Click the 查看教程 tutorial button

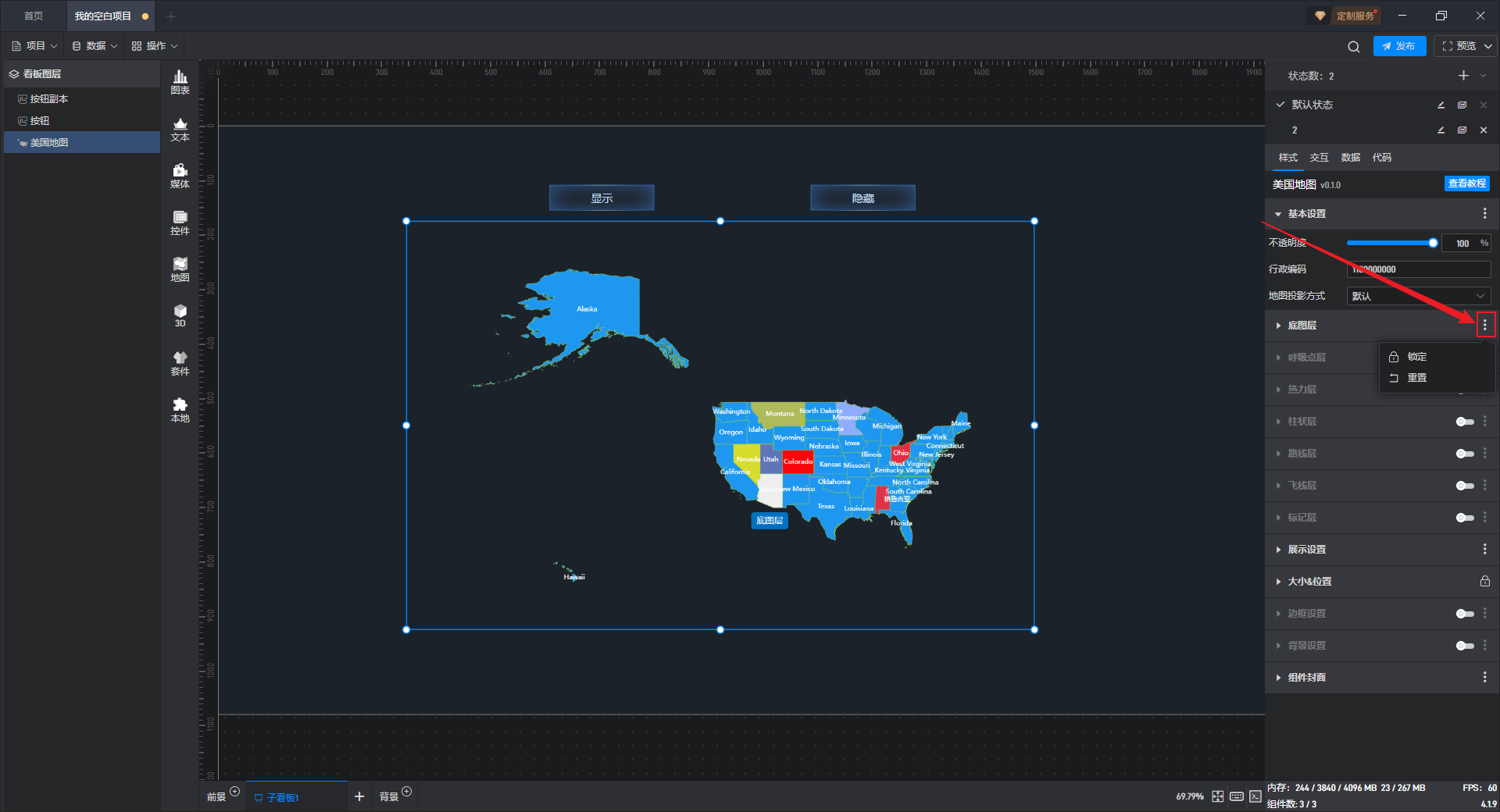(x=1466, y=183)
